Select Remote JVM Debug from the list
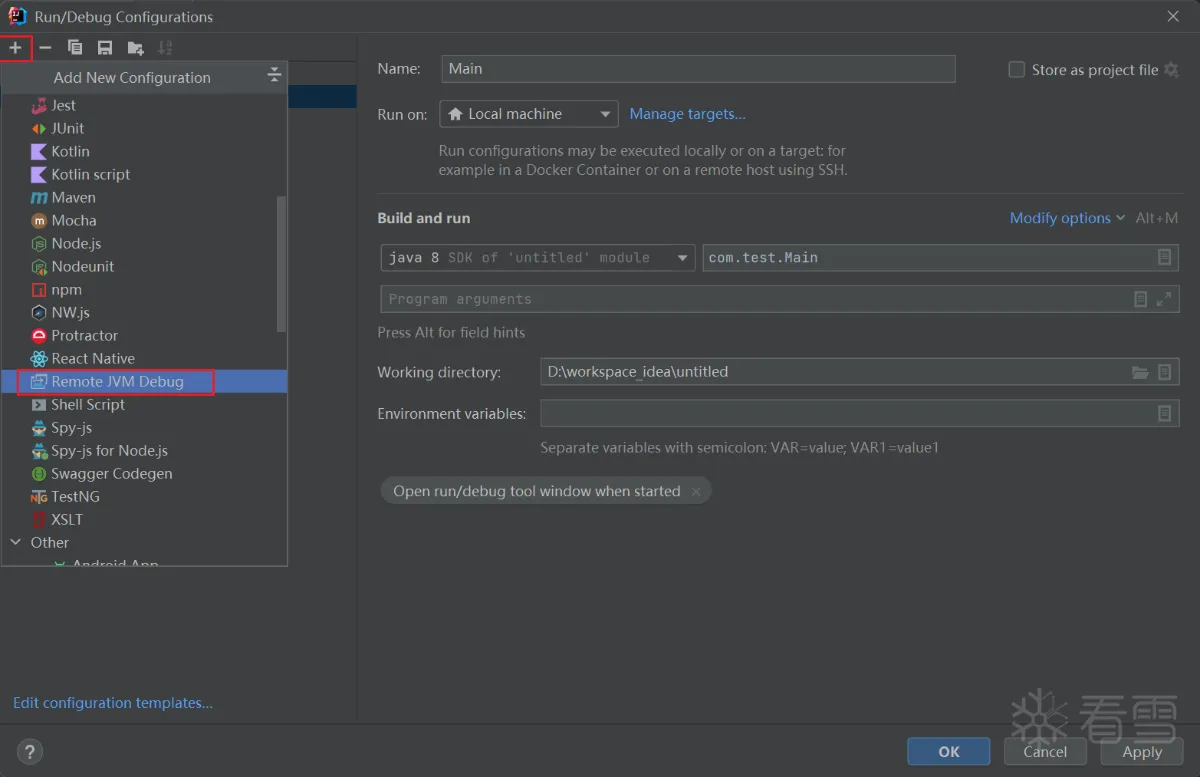The width and height of the screenshot is (1200, 777). pyautogui.click(x=117, y=381)
